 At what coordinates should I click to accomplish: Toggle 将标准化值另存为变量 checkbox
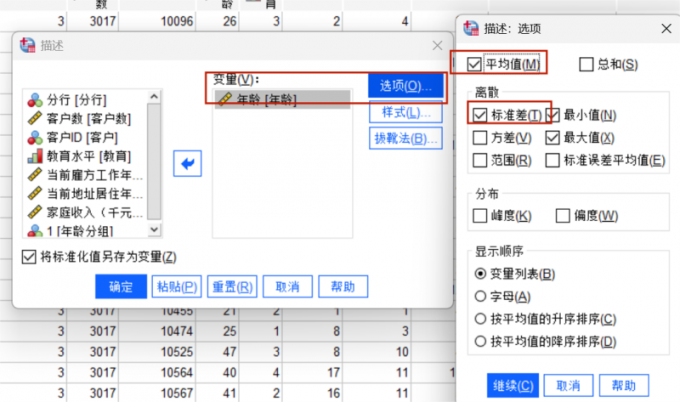[x=28, y=257]
